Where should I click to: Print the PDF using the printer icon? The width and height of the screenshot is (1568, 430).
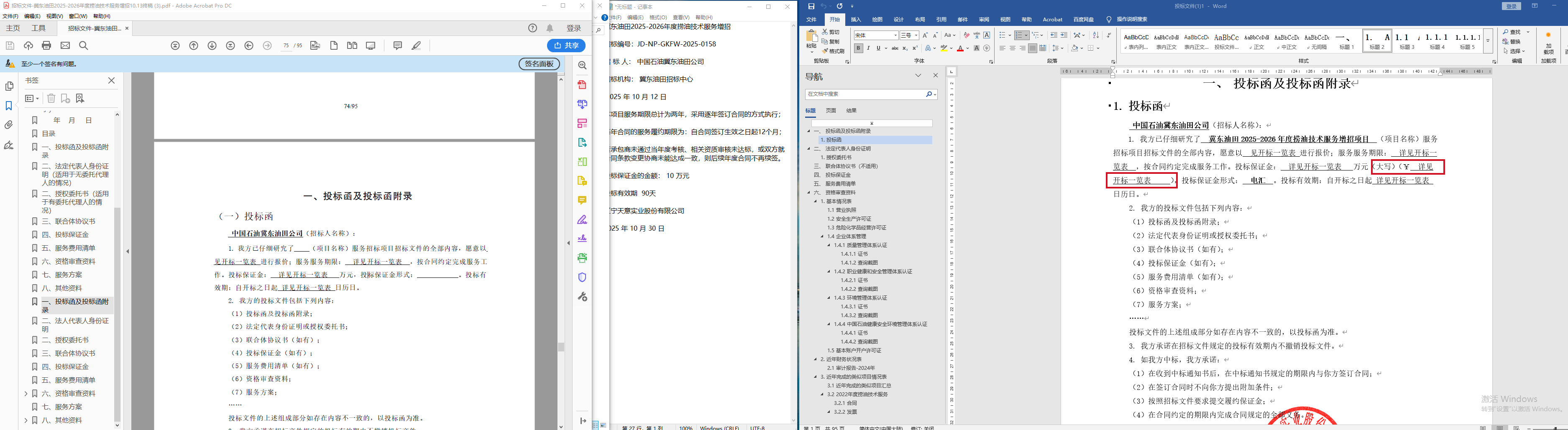(46, 46)
